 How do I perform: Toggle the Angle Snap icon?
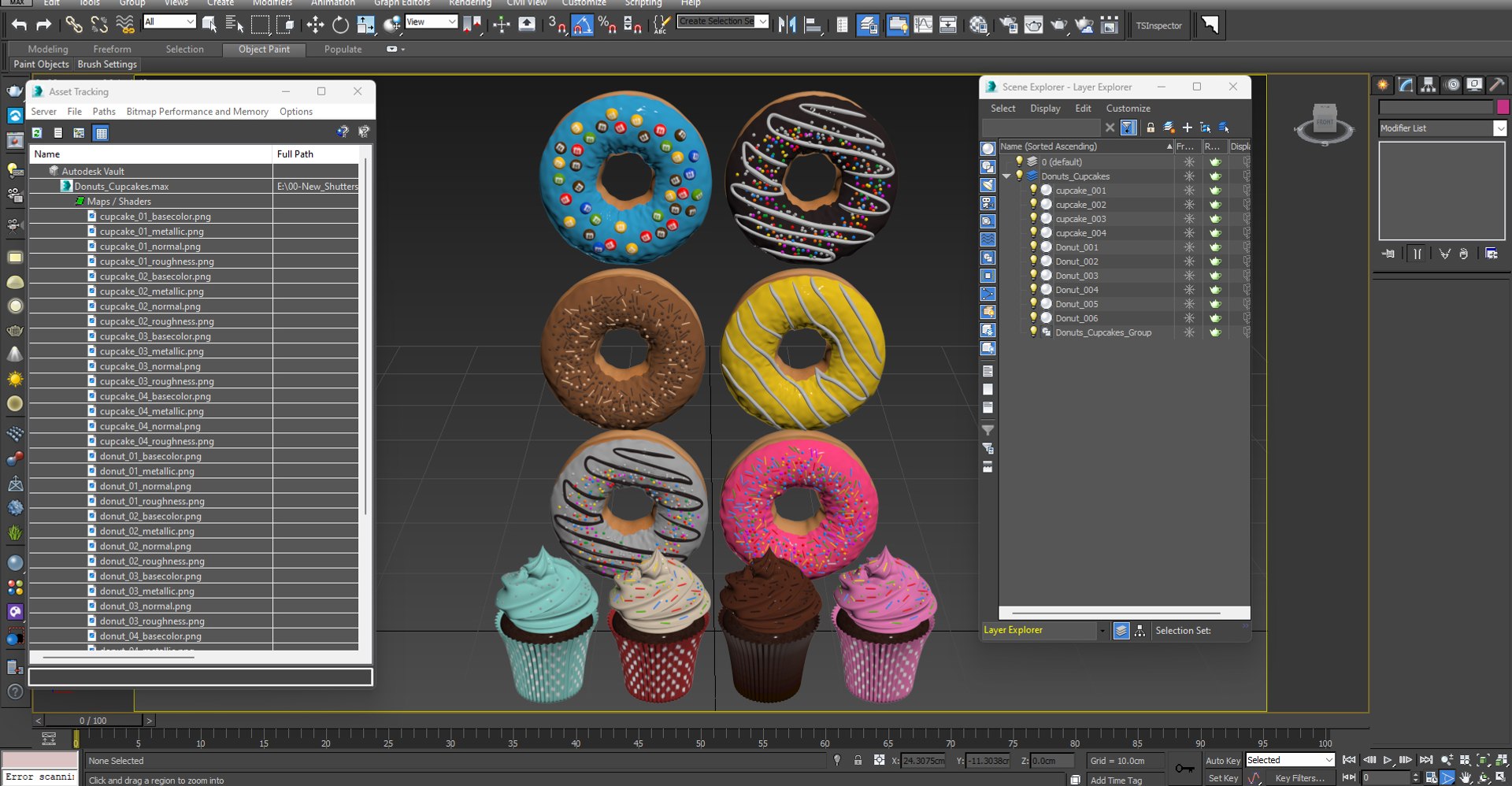582,25
